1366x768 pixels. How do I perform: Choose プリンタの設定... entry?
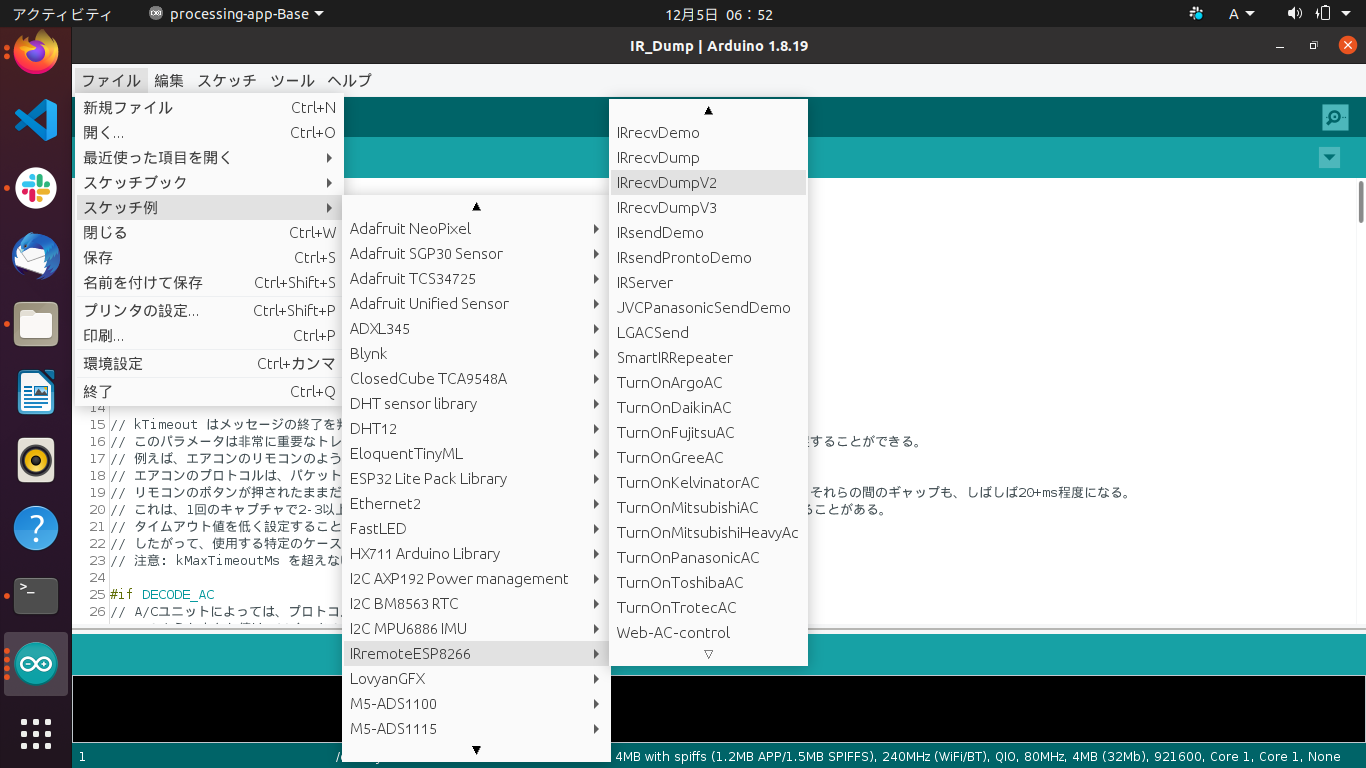209,311
